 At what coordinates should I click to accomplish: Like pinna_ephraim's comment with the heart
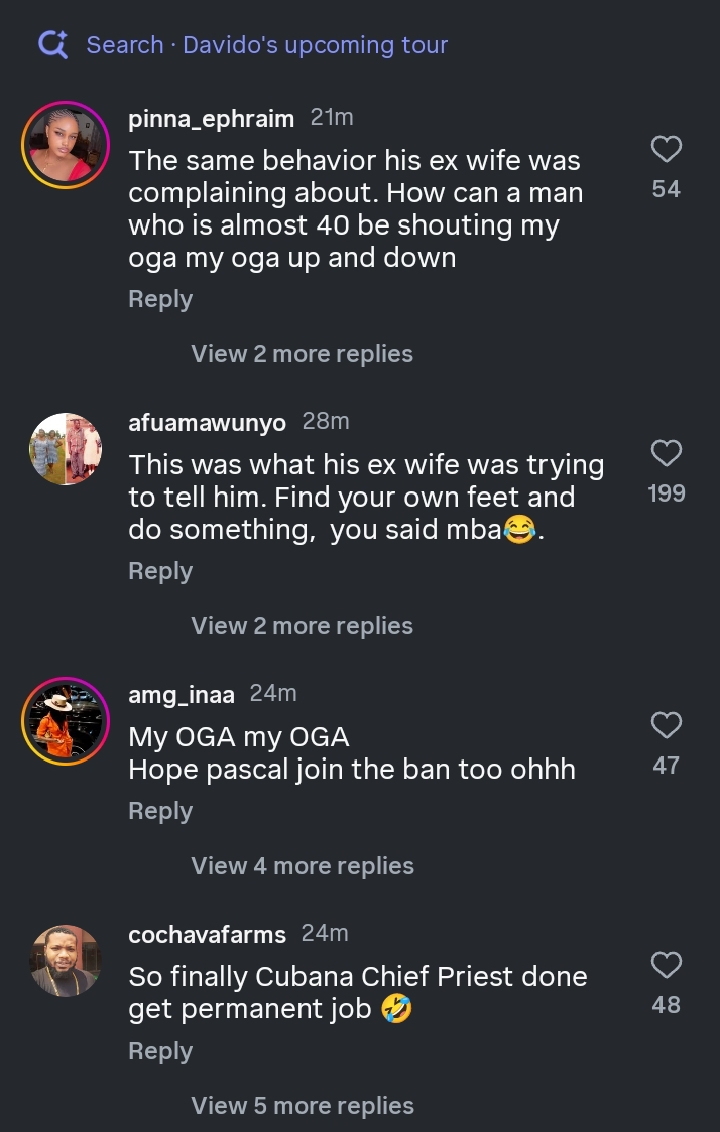(x=666, y=149)
